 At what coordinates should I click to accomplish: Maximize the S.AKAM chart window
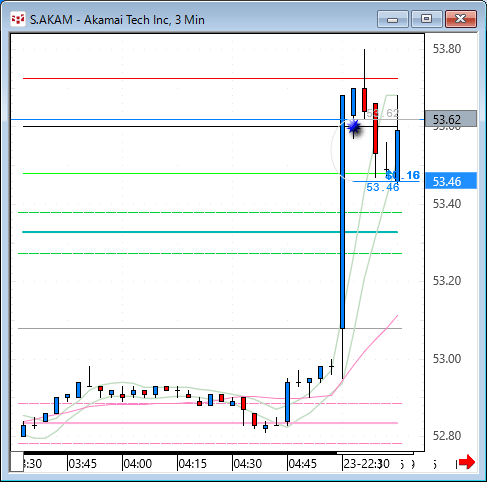click(x=426, y=19)
